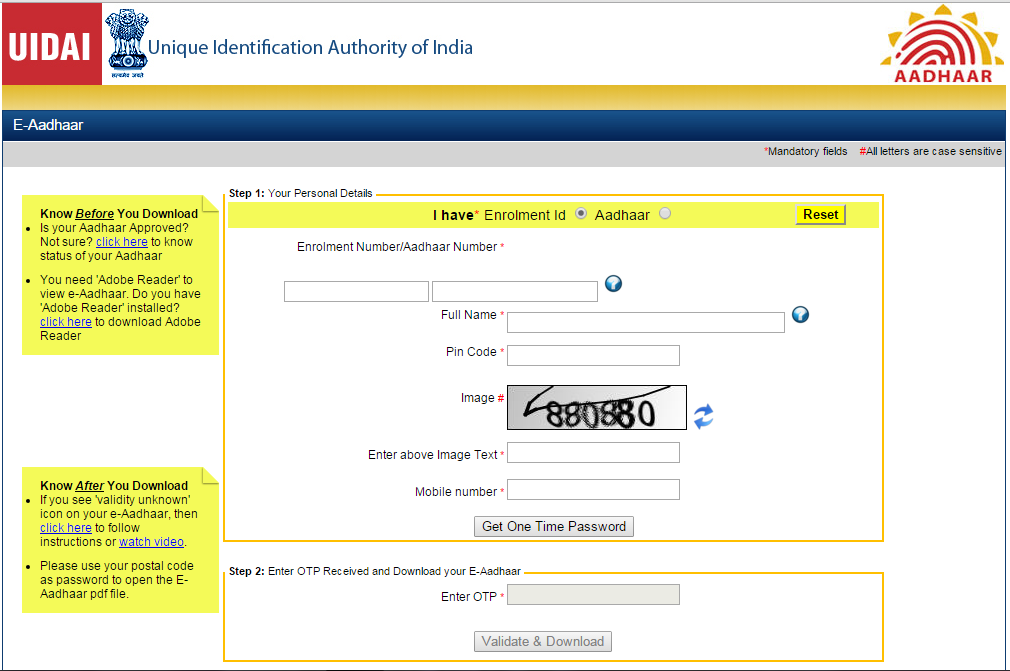
Task: Click the Pin Code input field
Action: pos(593,355)
